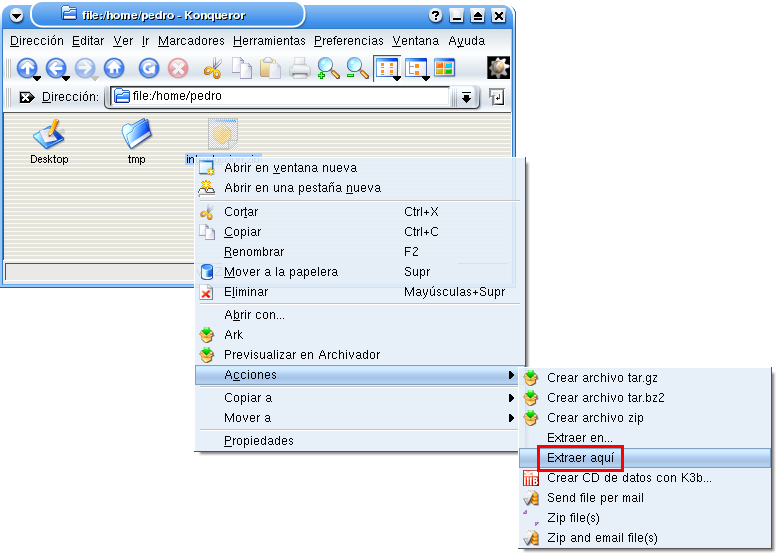Click the clear address bar button

(x=26, y=97)
